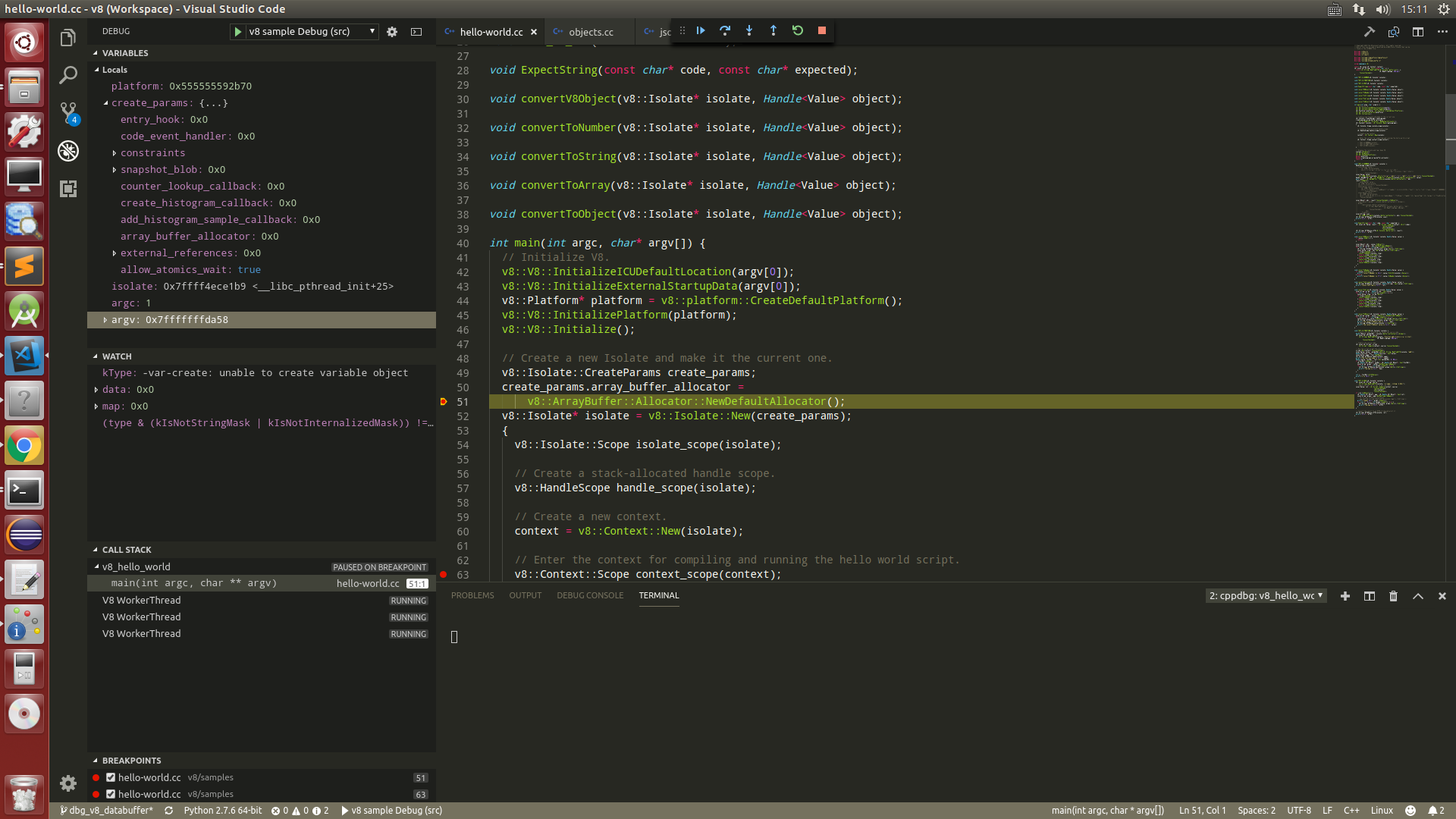Open debug configuration dropdown

pos(312,32)
